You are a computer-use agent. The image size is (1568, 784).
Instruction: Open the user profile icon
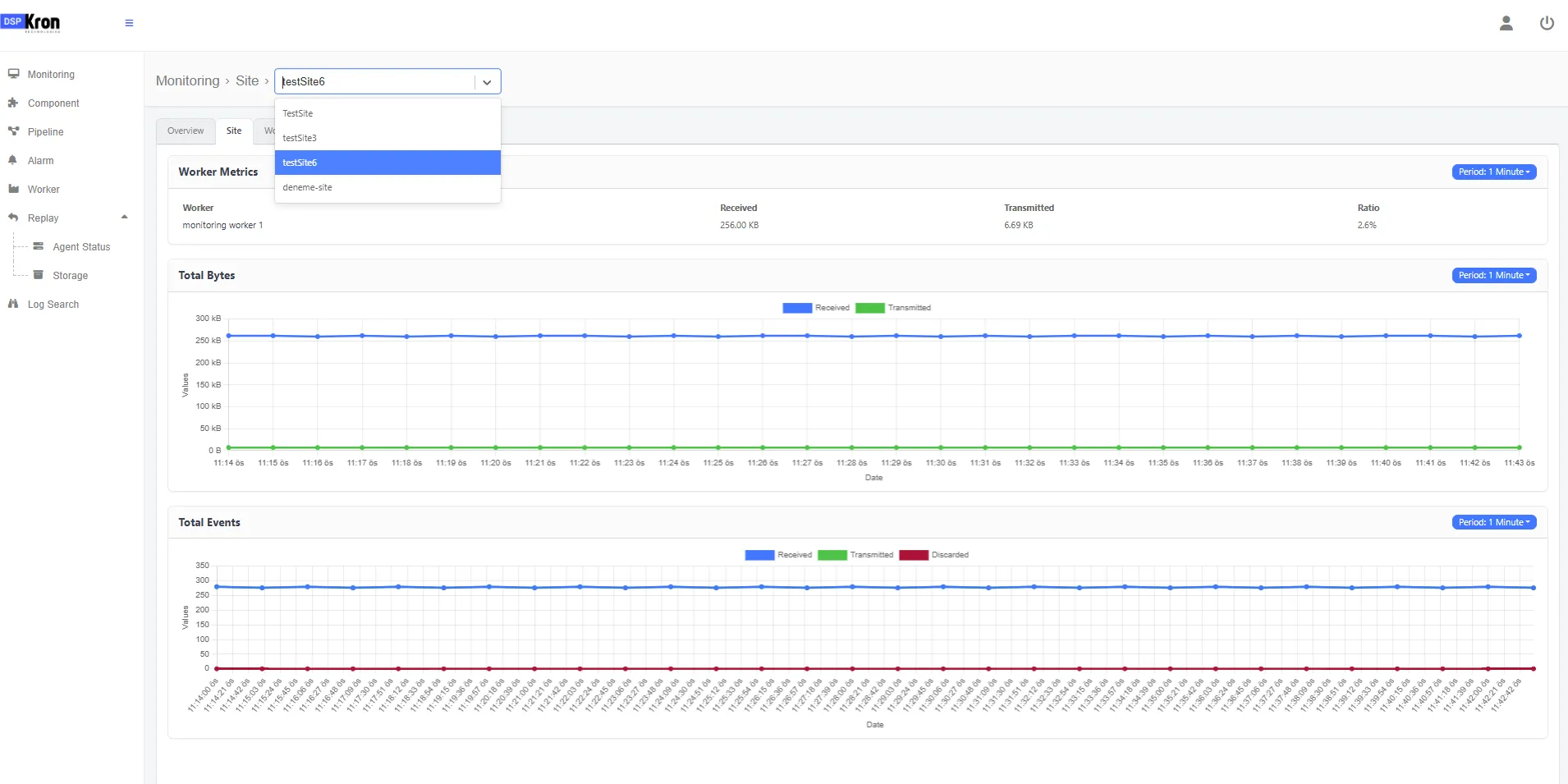[1506, 23]
